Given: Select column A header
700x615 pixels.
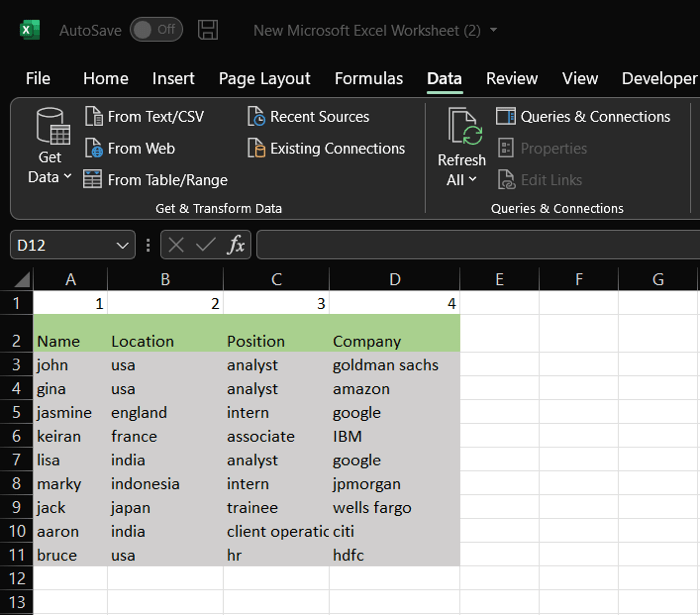Looking at the screenshot, I should [x=70, y=279].
